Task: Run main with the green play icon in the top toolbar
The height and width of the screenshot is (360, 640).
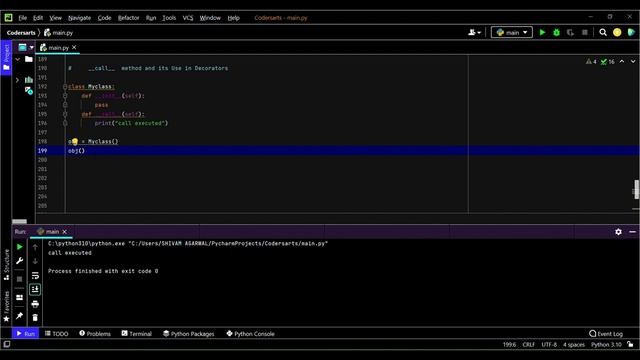Action: click(542, 32)
